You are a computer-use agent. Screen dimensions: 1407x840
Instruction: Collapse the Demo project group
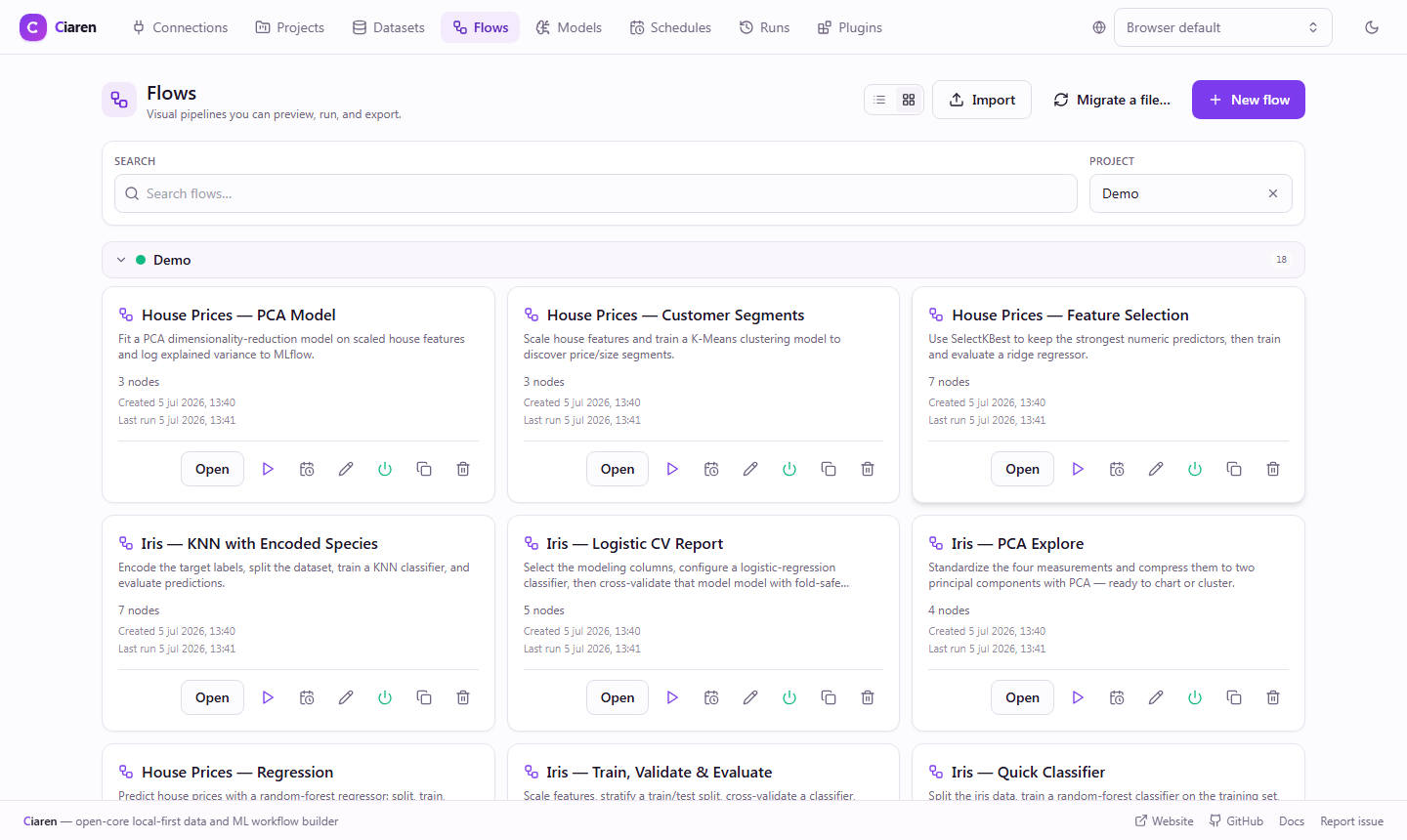121,260
